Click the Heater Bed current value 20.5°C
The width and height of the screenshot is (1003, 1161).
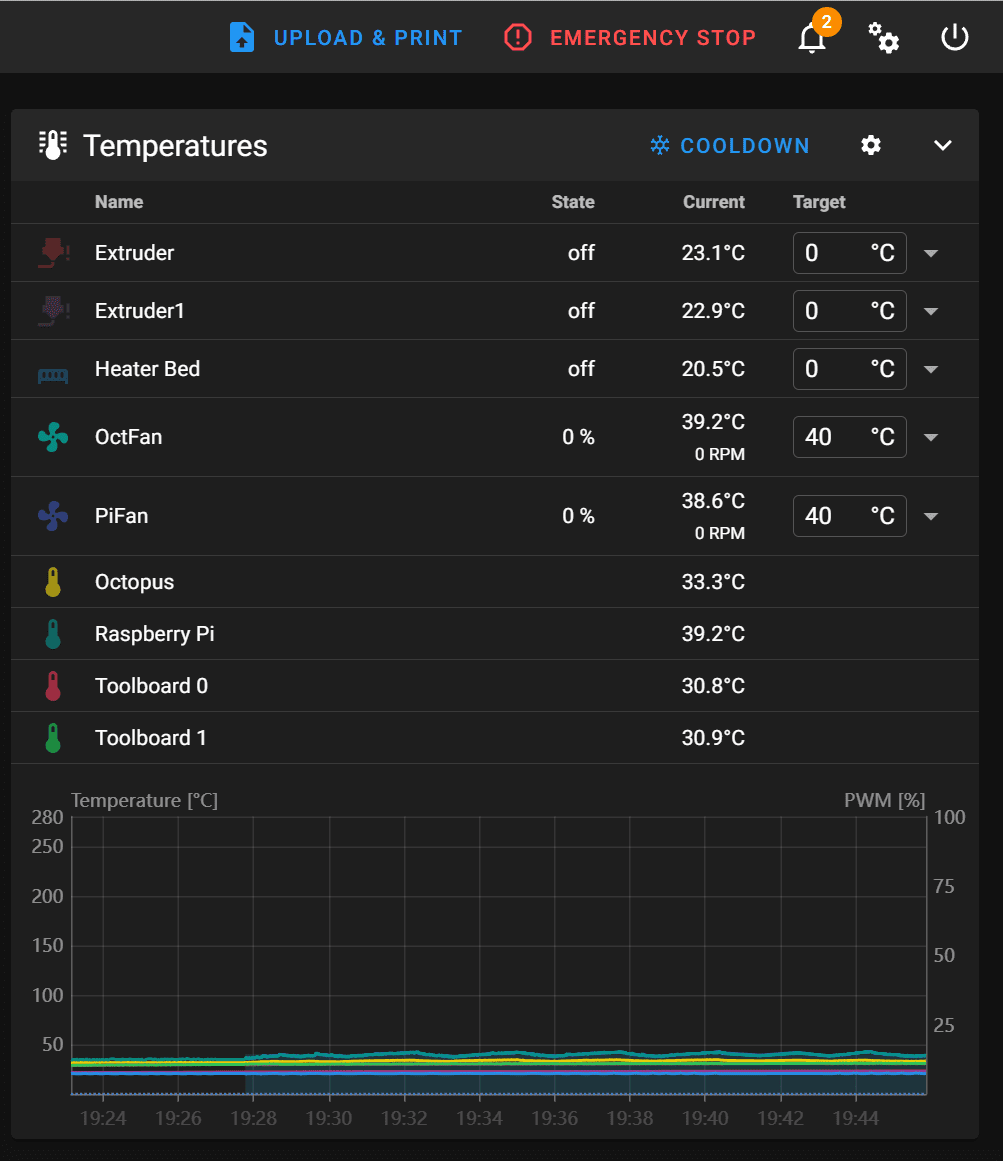pos(713,369)
